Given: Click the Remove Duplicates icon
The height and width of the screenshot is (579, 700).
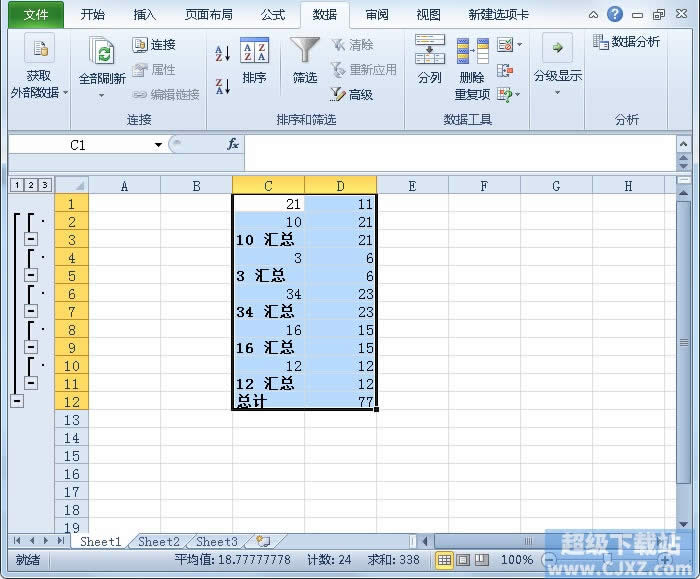Looking at the screenshot, I should [472, 51].
